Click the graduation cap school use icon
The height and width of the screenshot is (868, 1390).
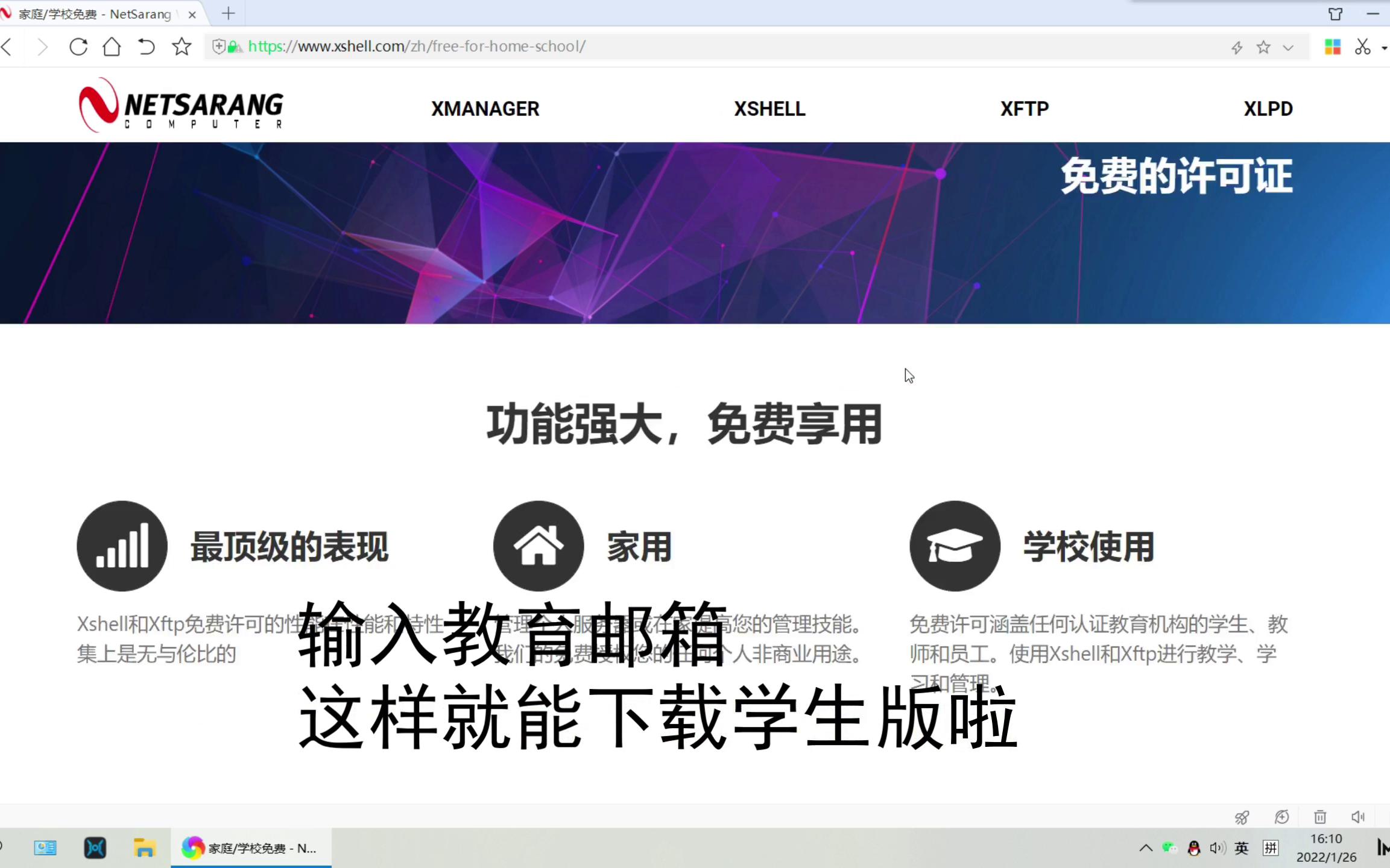pos(953,544)
